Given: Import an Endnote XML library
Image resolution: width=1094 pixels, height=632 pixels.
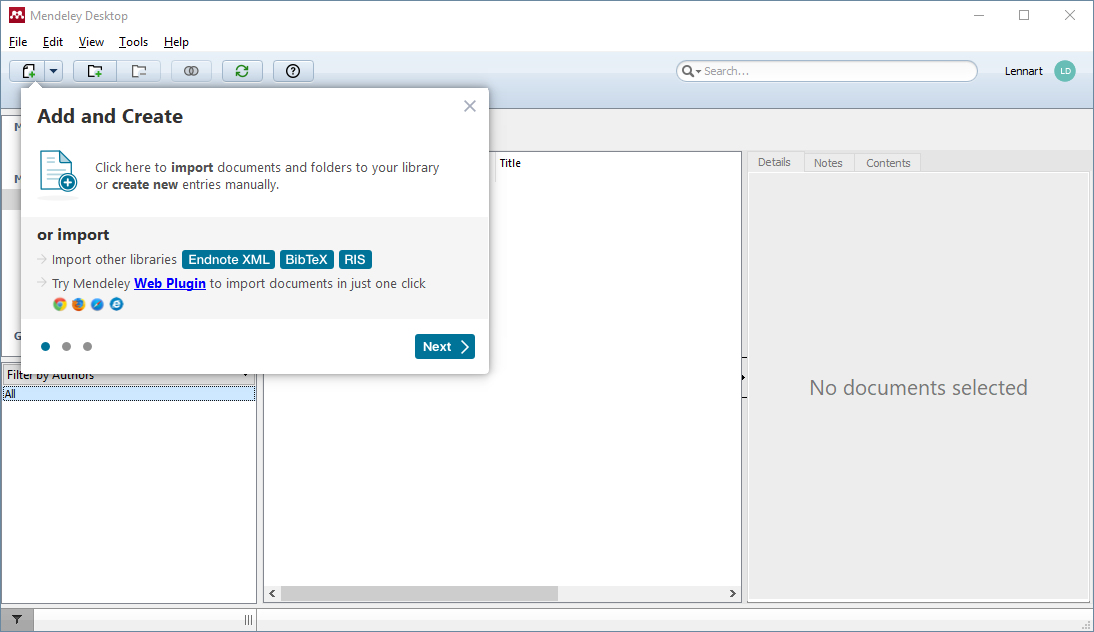Looking at the screenshot, I should click(229, 259).
